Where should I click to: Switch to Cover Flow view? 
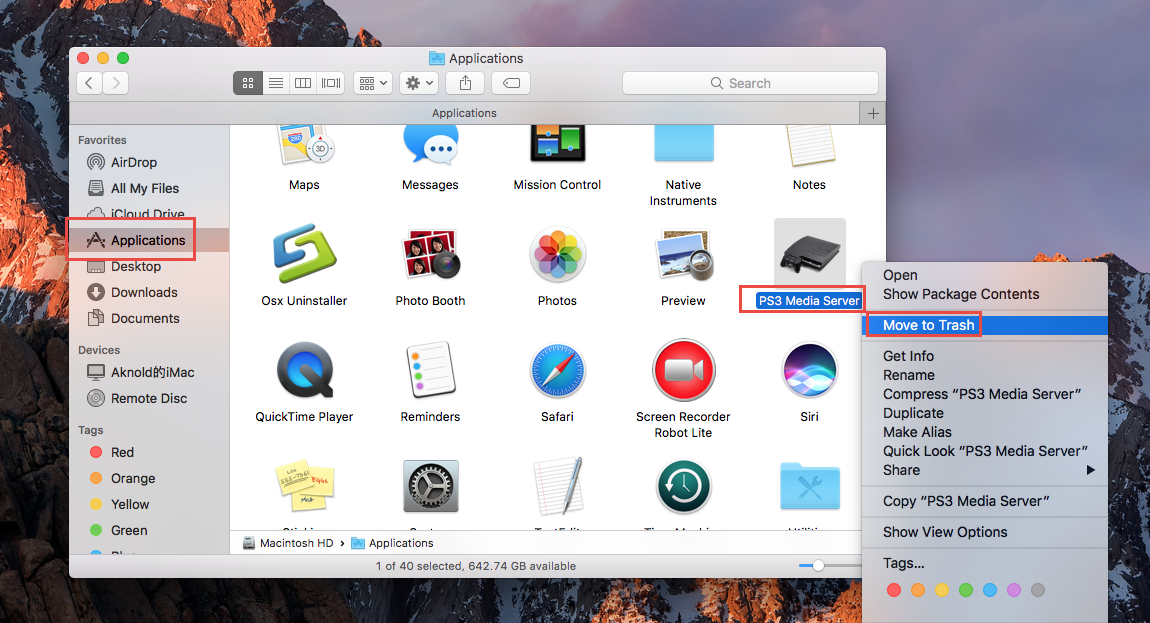[330, 83]
